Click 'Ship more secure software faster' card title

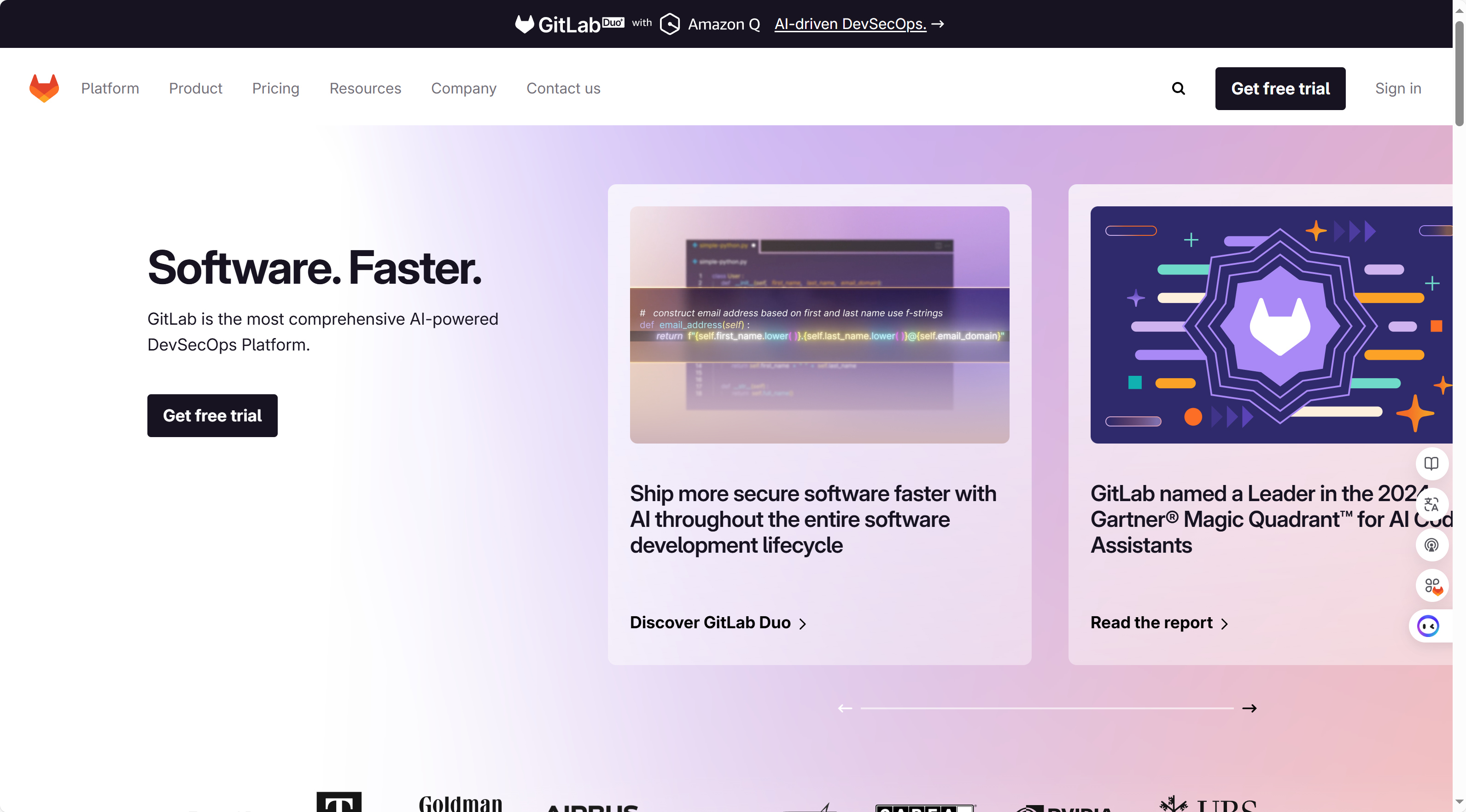point(813,519)
